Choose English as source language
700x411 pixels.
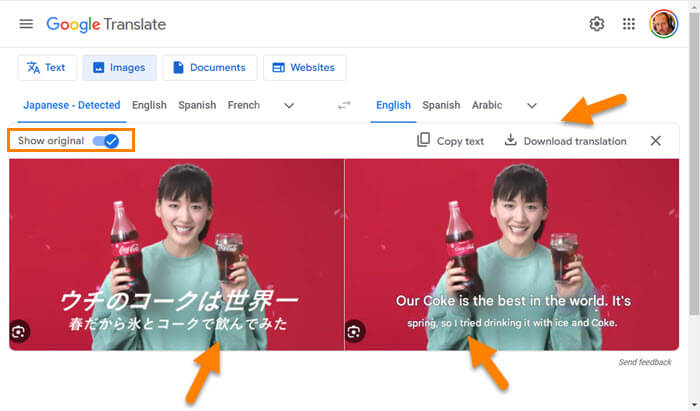pos(149,105)
